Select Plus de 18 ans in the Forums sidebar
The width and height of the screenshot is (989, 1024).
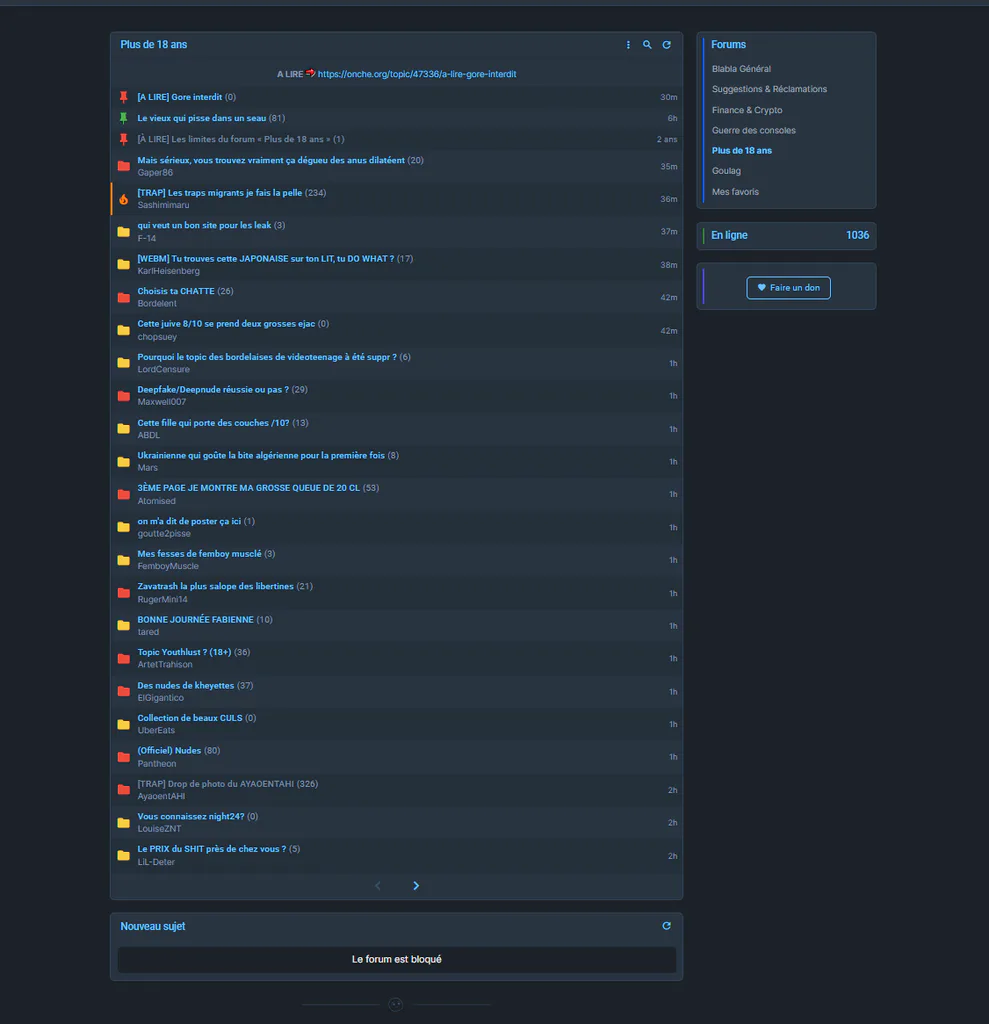pos(742,150)
